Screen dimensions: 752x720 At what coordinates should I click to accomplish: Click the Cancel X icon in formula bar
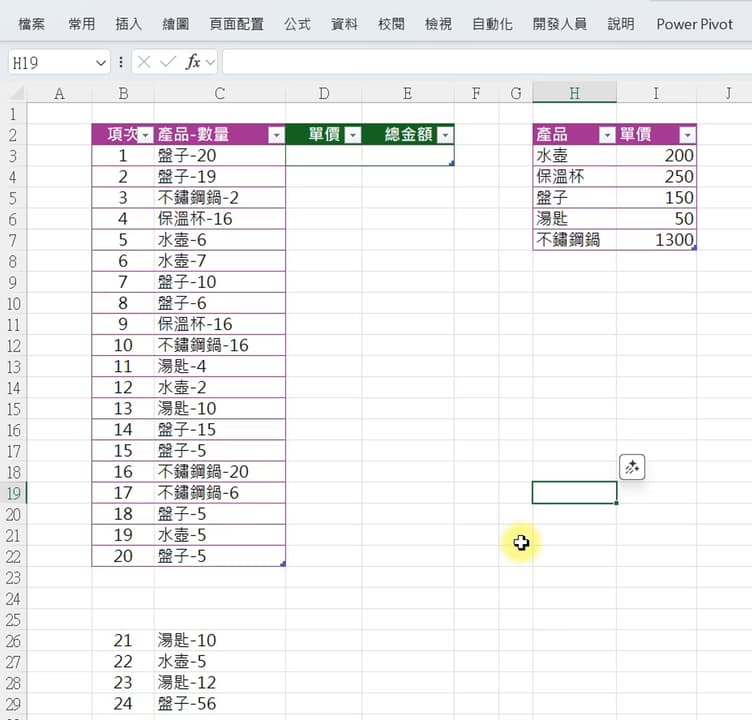coord(144,62)
